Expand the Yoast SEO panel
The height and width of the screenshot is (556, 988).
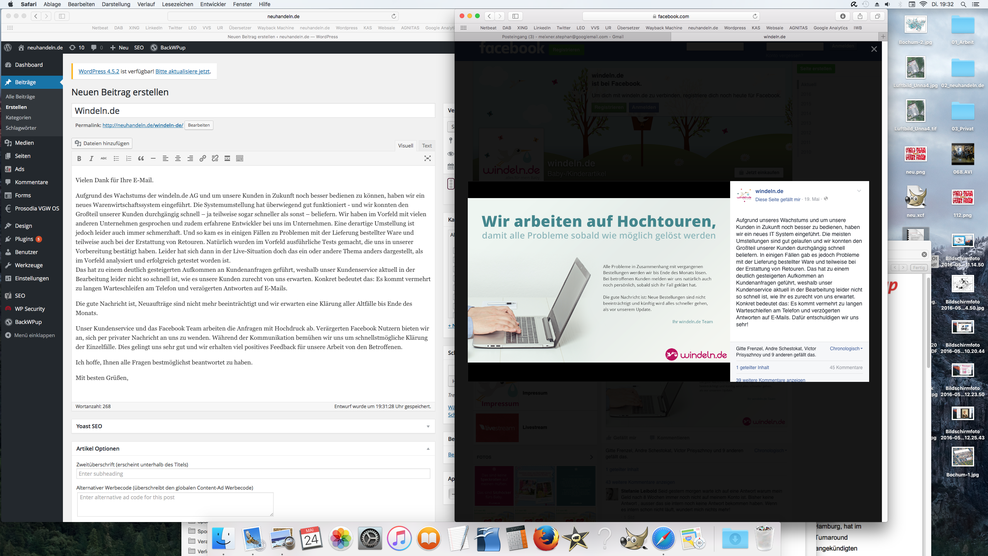(x=428, y=426)
